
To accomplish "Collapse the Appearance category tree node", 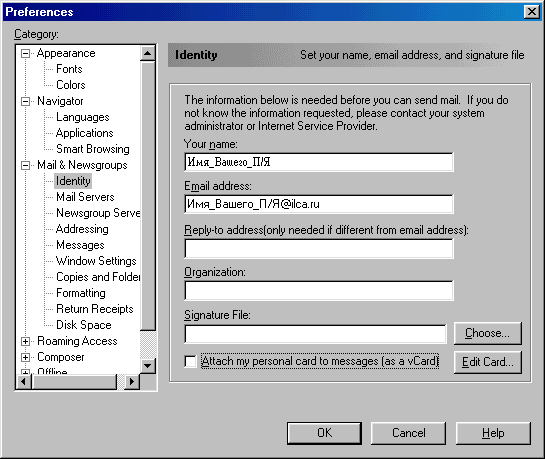I will (x=25, y=54).
